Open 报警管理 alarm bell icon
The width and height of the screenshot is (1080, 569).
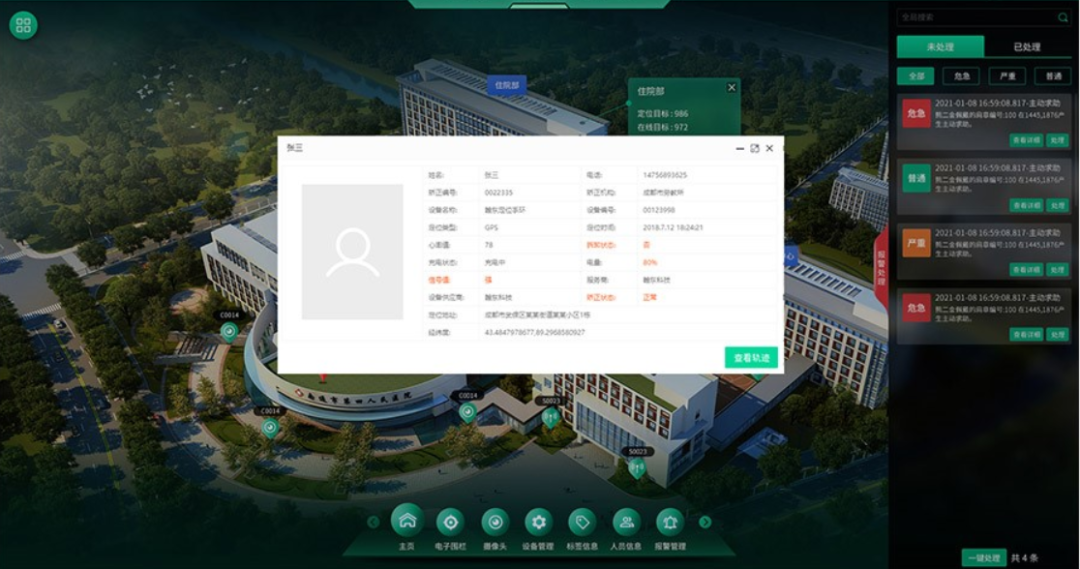[x=669, y=523]
